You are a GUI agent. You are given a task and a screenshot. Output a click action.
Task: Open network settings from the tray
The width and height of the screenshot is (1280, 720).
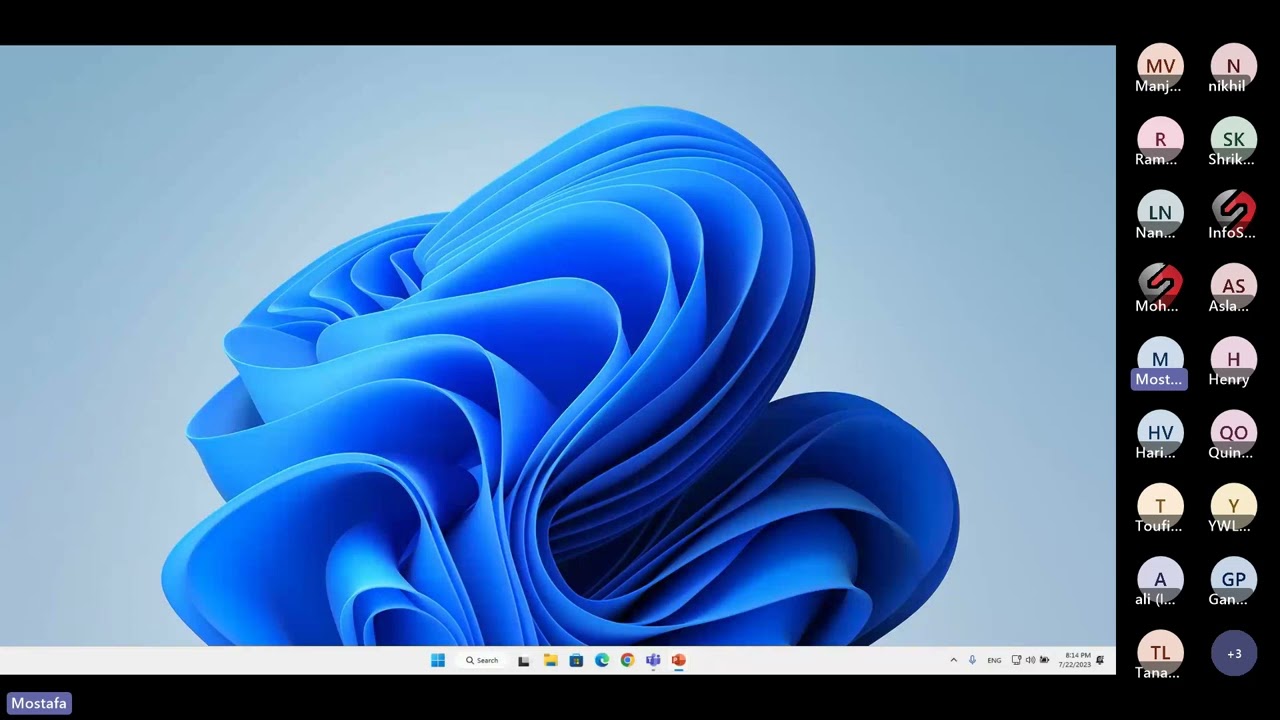[x=1016, y=660]
